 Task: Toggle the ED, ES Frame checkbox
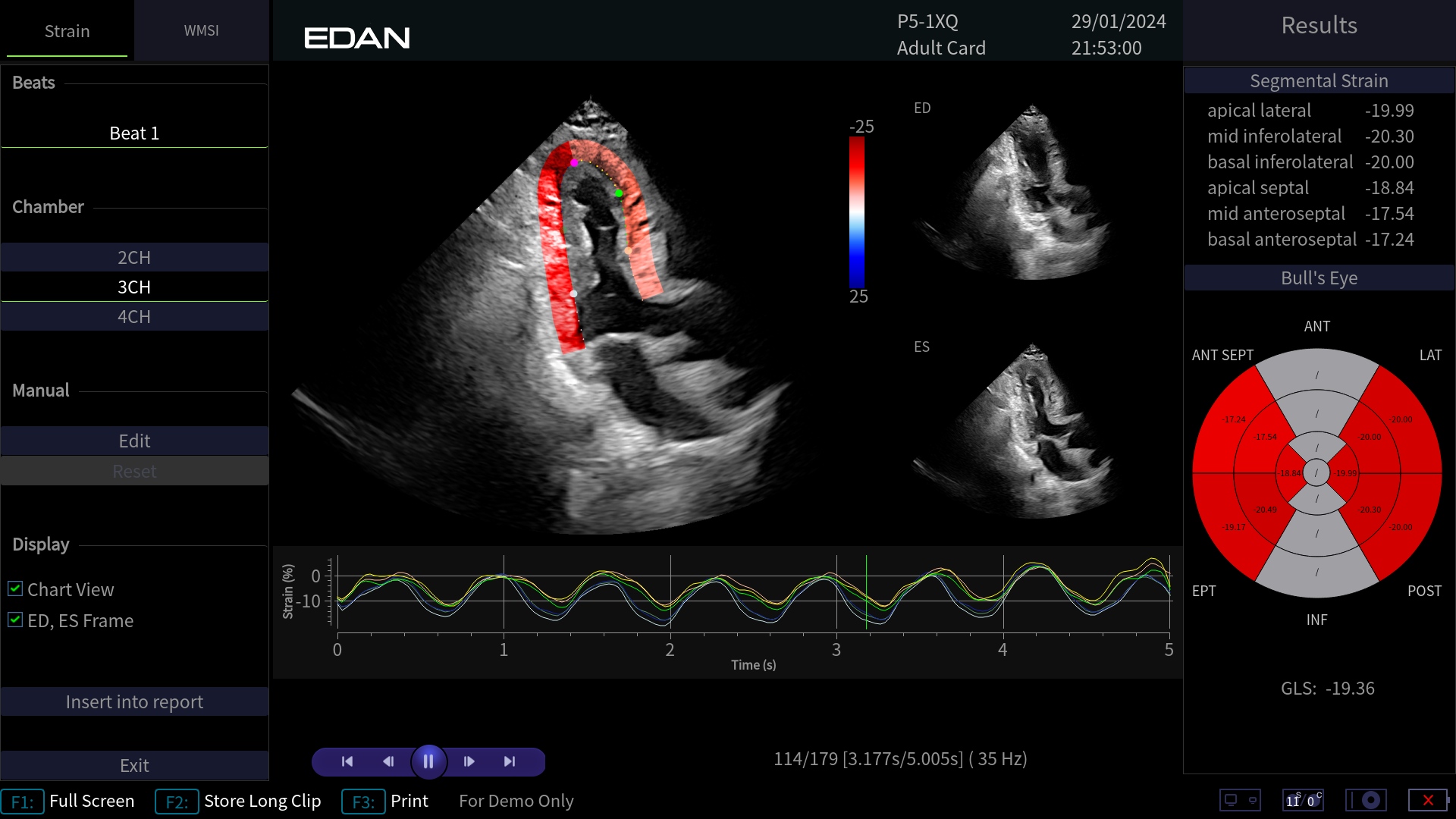pyautogui.click(x=15, y=620)
